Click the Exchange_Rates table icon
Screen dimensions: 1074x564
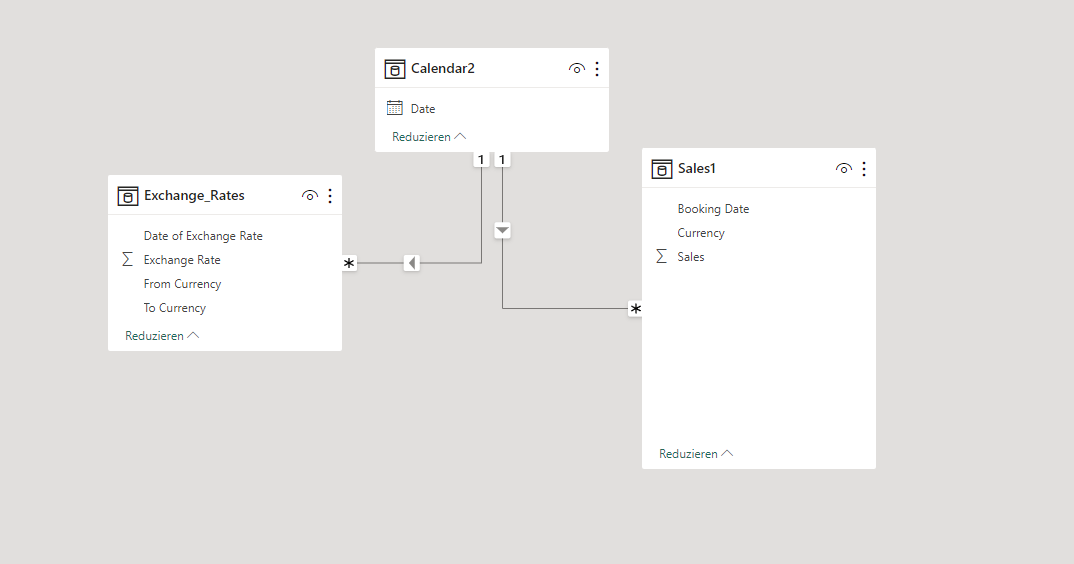(x=127, y=196)
